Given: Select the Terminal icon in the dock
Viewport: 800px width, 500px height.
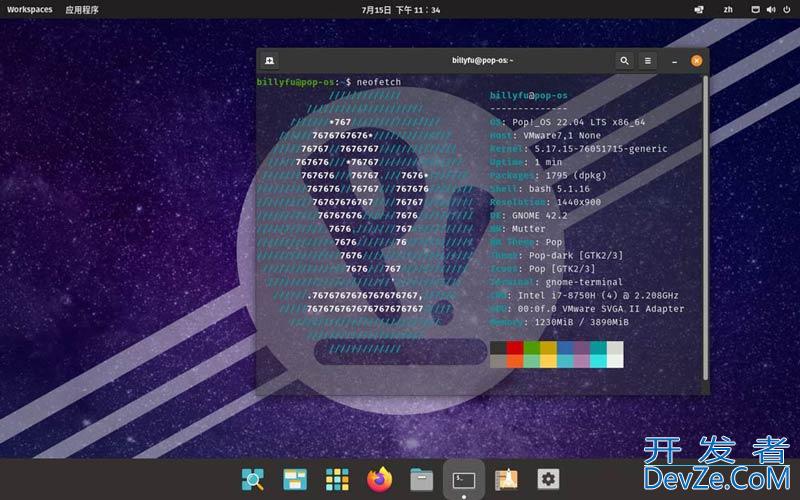Looking at the screenshot, I should pyautogui.click(x=464, y=480).
